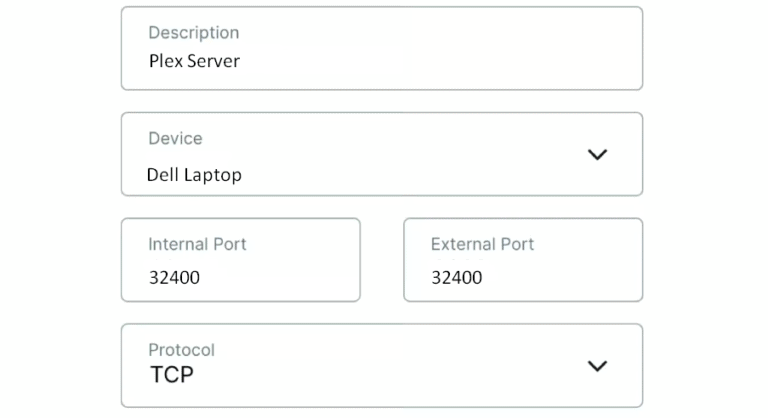Click the Description input field
768x418 pixels.
tap(381, 48)
